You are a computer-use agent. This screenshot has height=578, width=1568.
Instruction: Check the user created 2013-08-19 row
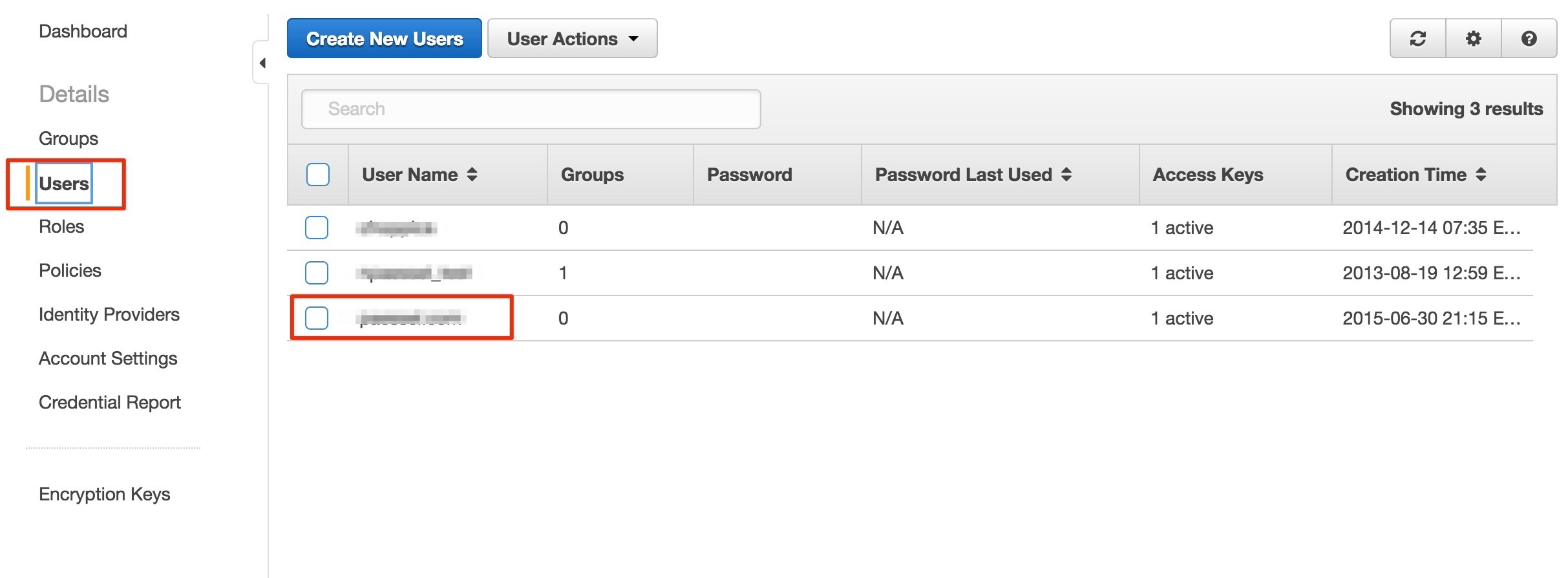pyautogui.click(x=317, y=273)
